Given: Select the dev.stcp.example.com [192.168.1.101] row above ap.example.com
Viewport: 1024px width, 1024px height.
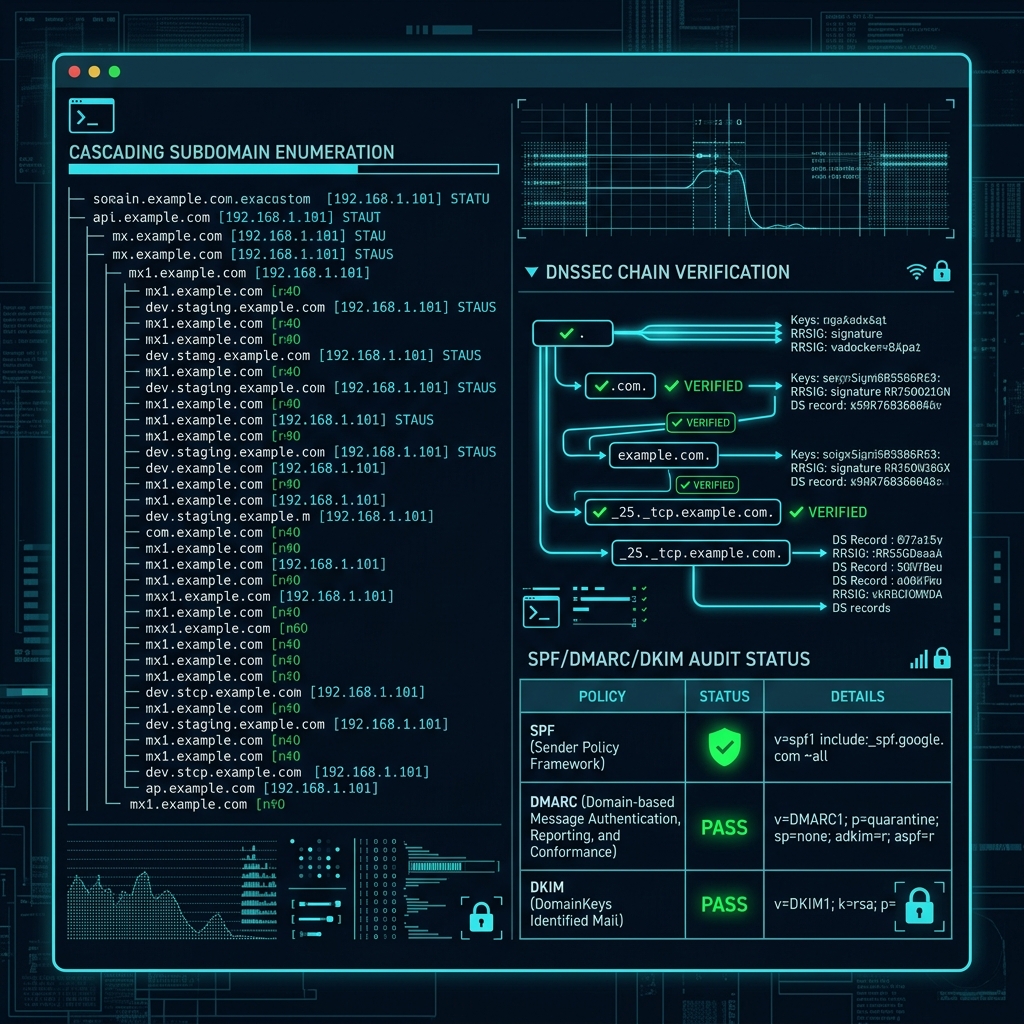Looking at the screenshot, I should click(x=287, y=772).
